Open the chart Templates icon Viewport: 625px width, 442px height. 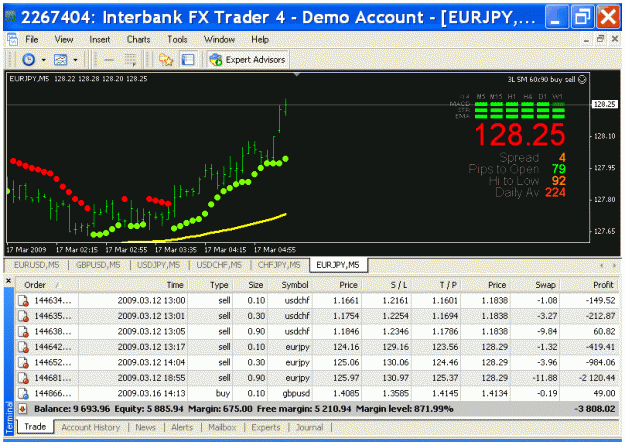tap(61, 60)
